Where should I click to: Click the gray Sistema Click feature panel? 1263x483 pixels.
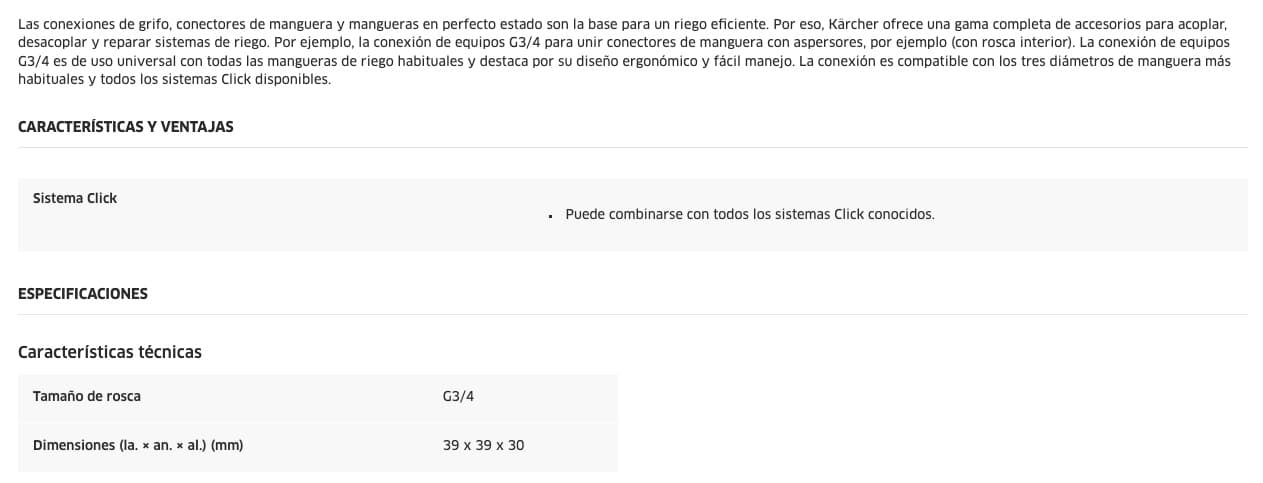632,215
